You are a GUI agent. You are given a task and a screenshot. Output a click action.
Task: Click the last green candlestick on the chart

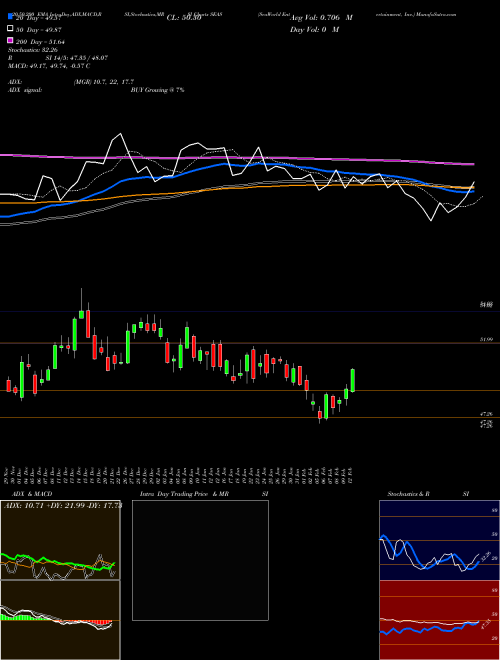point(353,381)
